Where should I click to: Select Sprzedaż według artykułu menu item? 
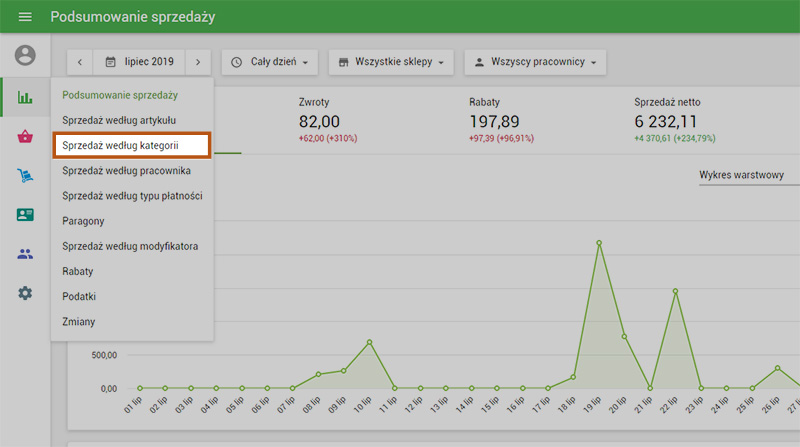pos(118,120)
